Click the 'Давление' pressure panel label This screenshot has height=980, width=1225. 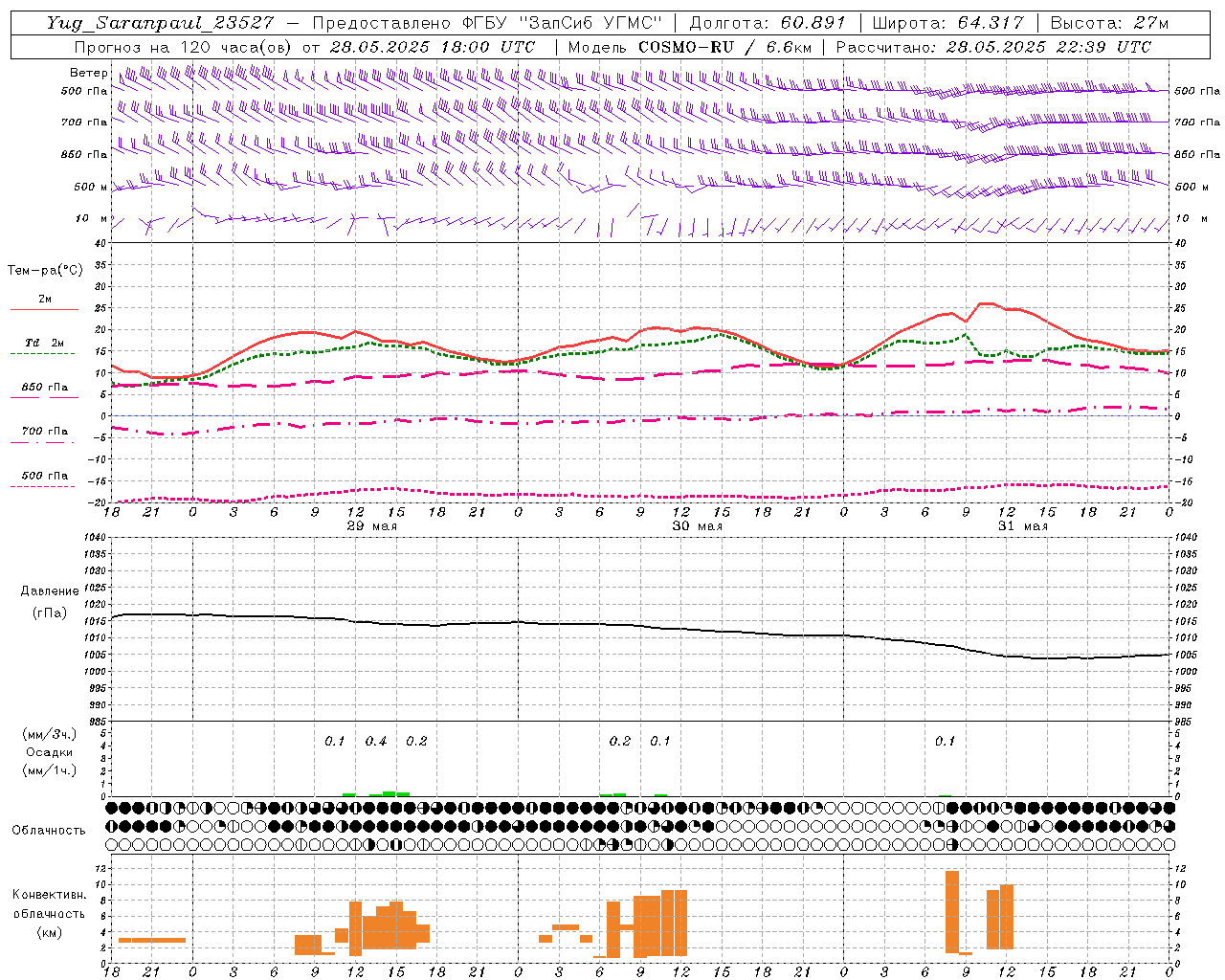[49, 591]
